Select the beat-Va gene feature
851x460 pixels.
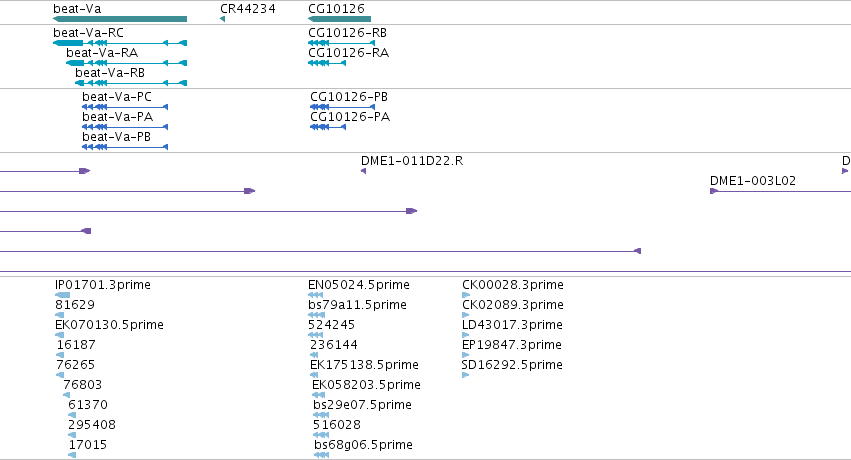click(x=120, y=19)
